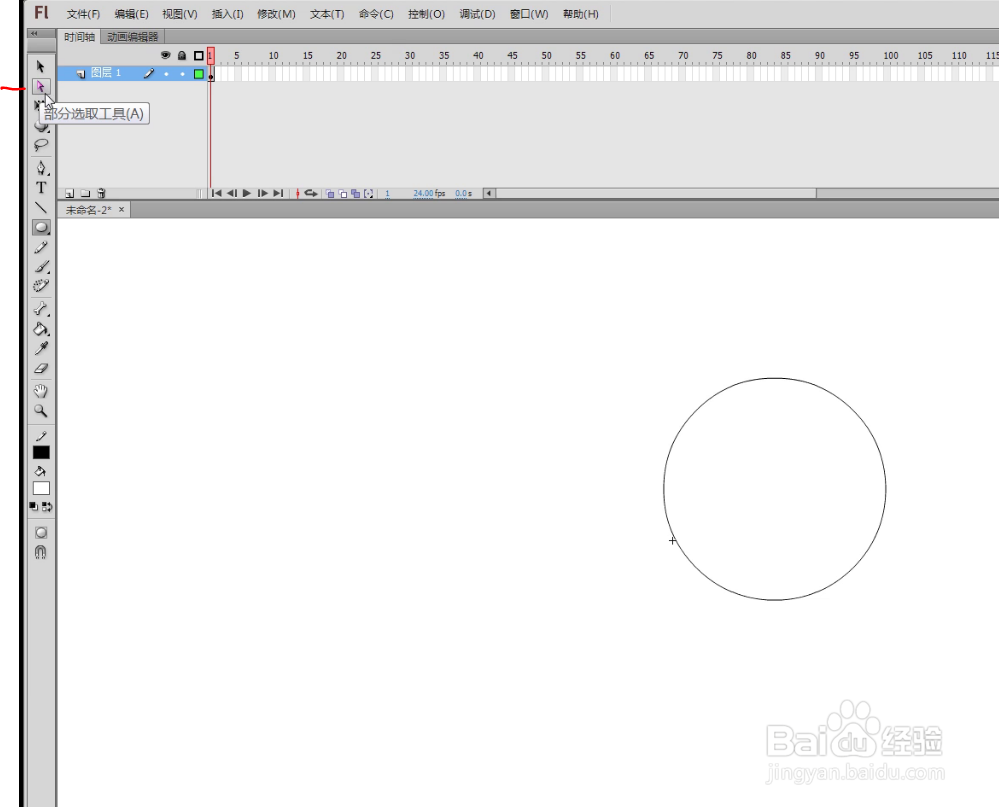This screenshot has width=999, height=807.
Task: Toggle onion skin mode in timeline
Action: 331,193
